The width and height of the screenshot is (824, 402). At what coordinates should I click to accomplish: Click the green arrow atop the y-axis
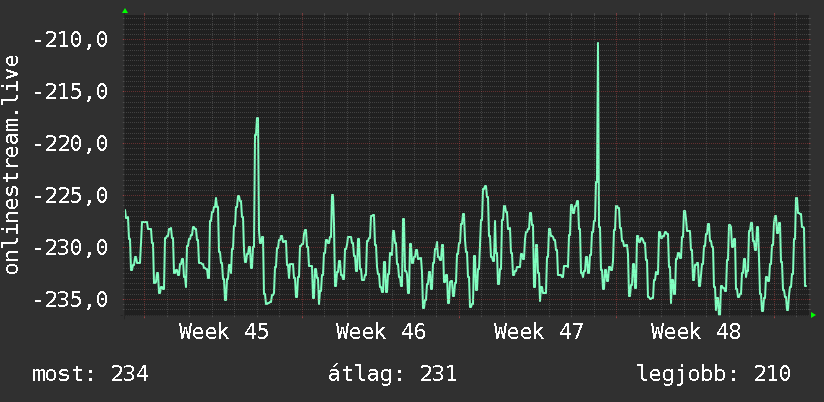(x=125, y=11)
